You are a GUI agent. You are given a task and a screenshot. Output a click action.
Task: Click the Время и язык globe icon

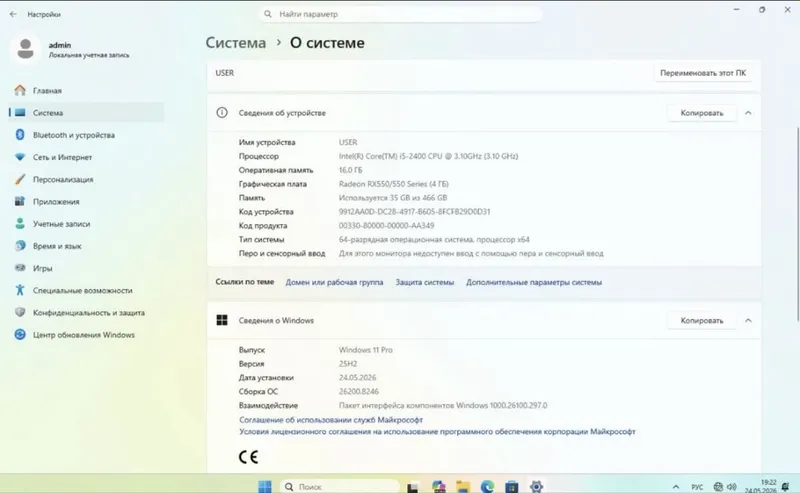point(20,245)
